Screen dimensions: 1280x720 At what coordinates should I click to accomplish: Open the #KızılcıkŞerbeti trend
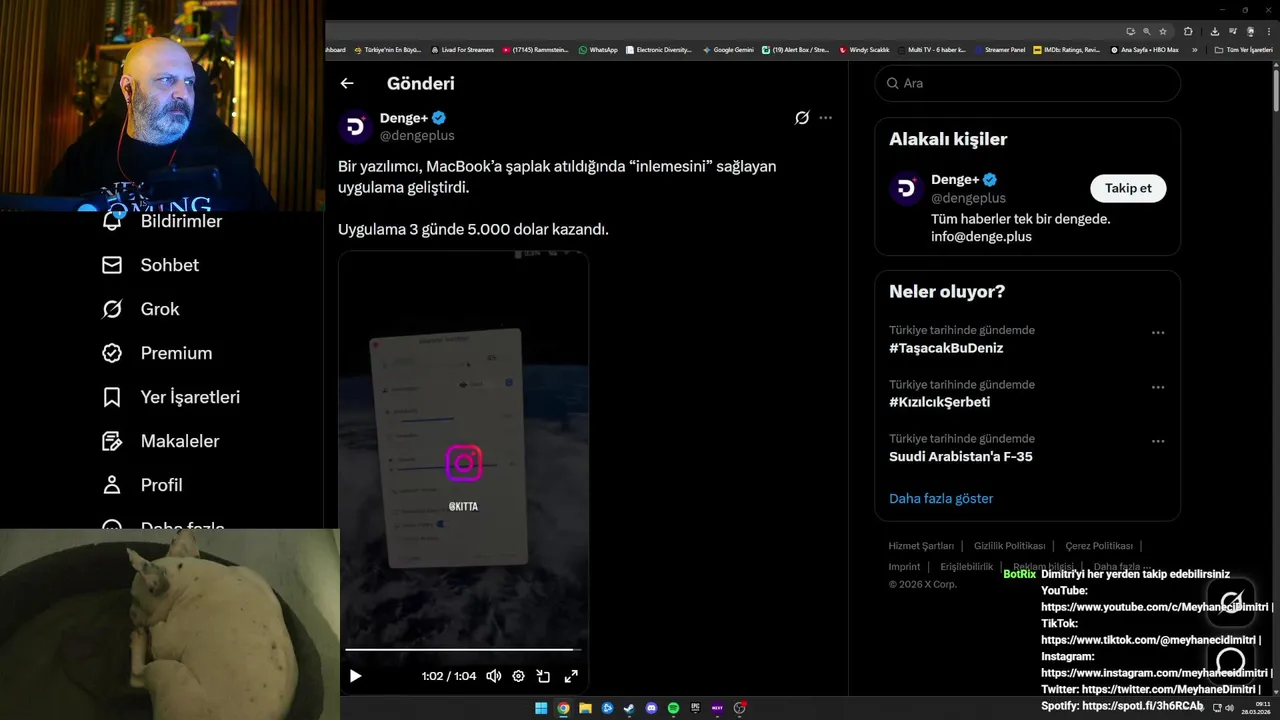pos(939,402)
